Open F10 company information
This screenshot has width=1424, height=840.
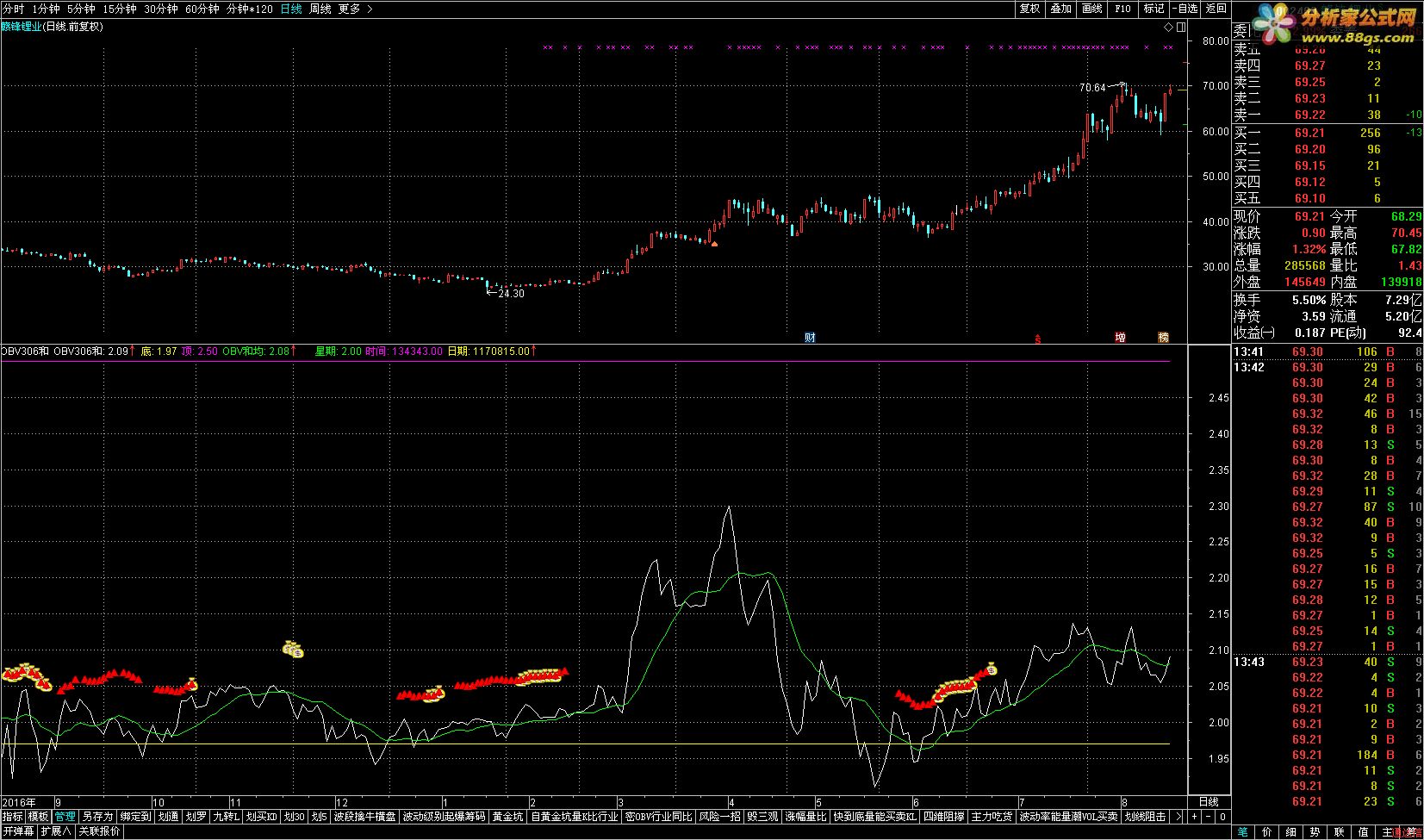point(1122,9)
